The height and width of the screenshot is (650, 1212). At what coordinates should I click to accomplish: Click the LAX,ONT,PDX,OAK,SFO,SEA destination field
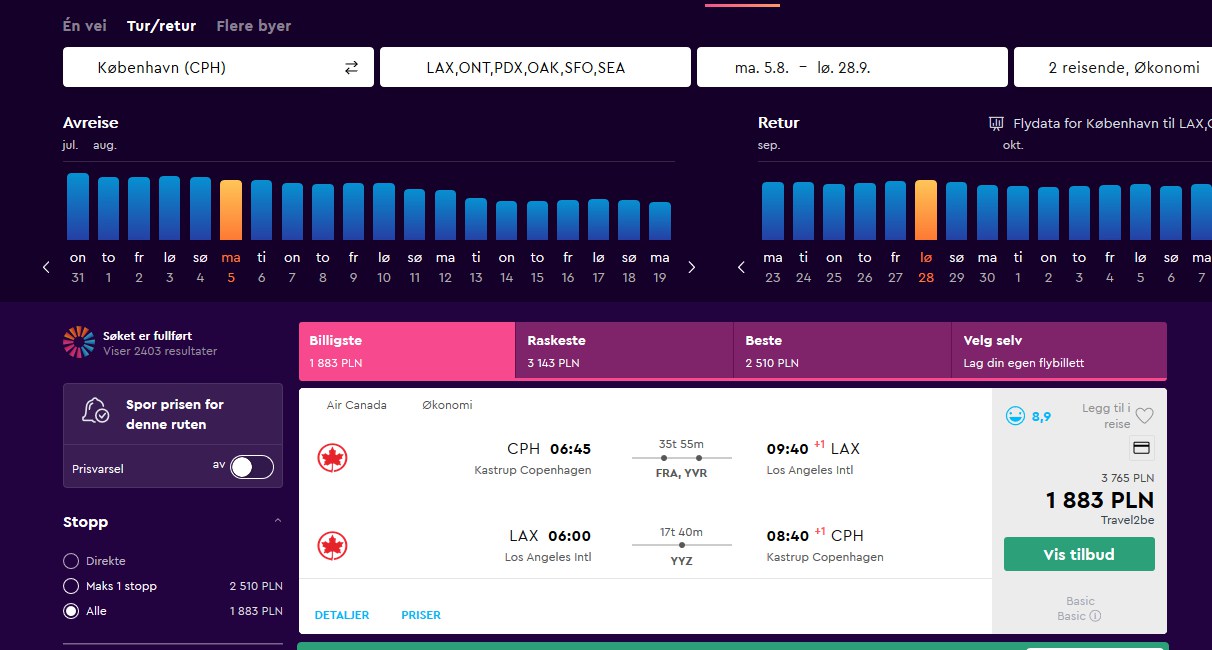coord(535,67)
